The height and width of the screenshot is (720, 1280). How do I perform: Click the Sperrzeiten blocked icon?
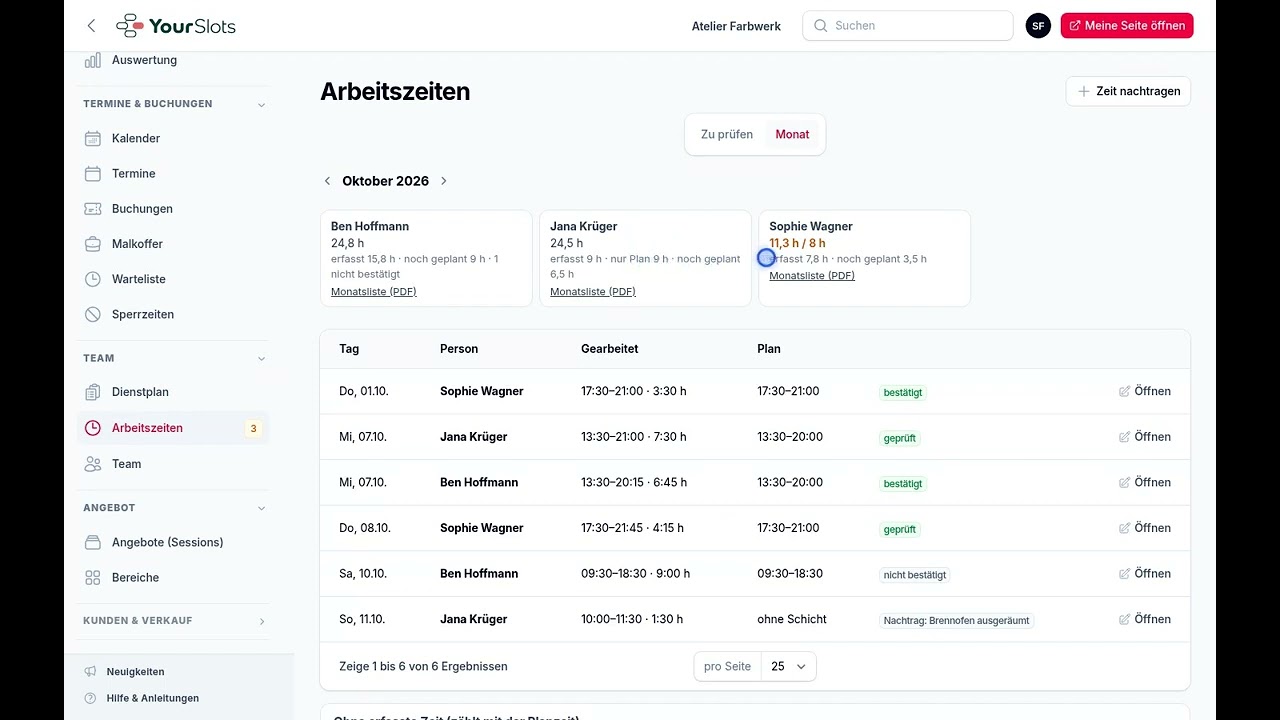pyautogui.click(x=93, y=314)
